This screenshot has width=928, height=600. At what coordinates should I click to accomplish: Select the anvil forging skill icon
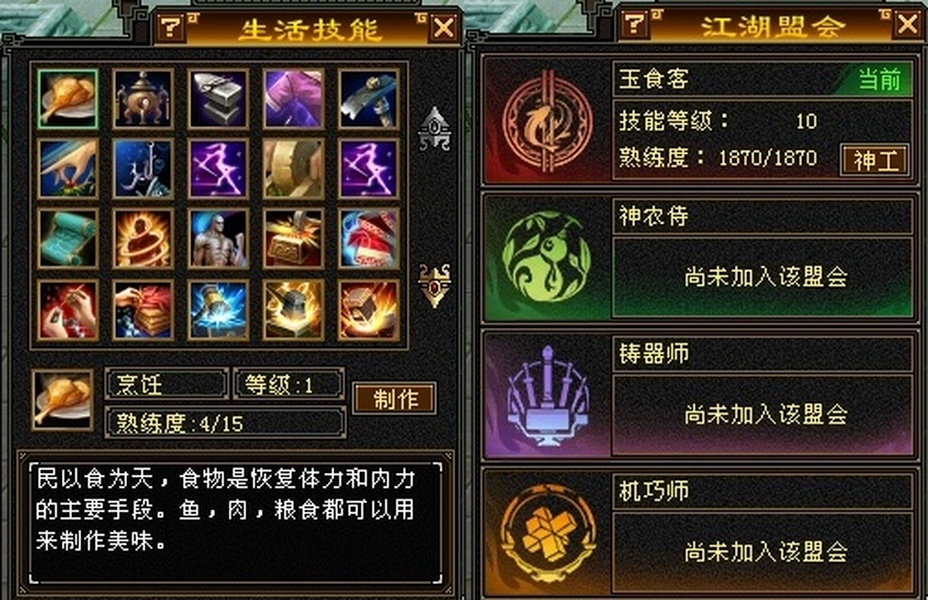(218, 99)
